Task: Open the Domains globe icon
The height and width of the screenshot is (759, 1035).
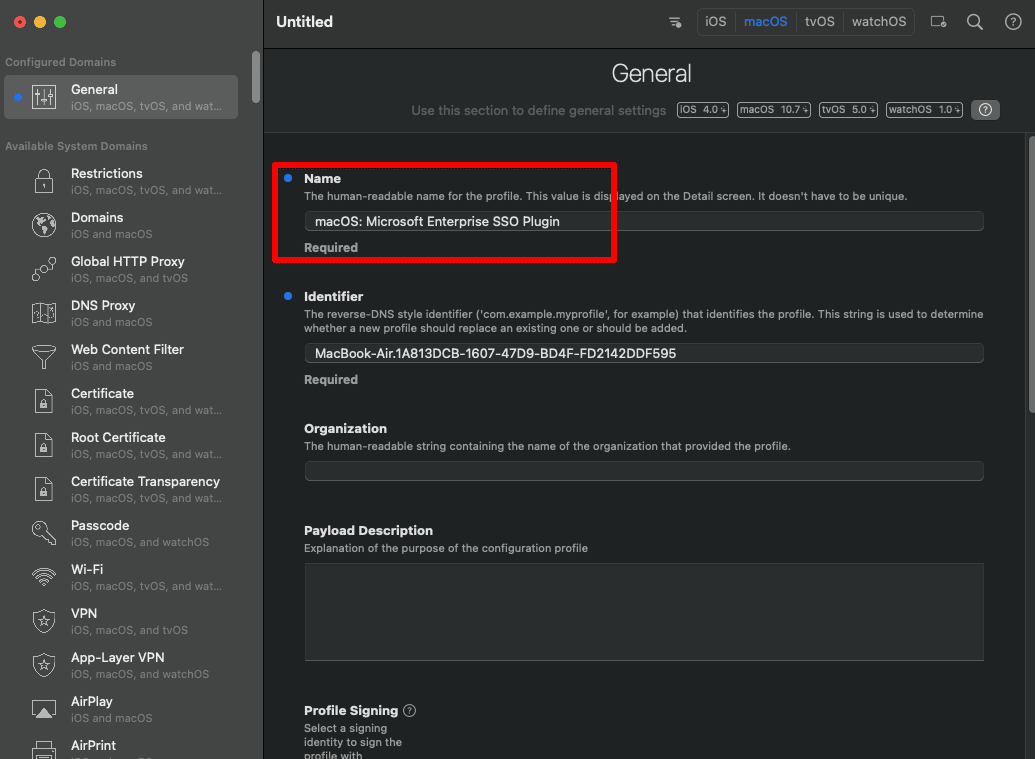Action: click(44, 225)
